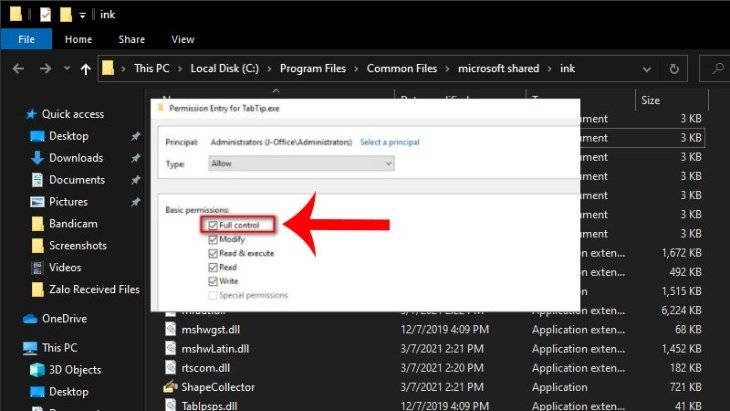Click This PC in breadcrumb path
The width and height of the screenshot is (730, 411).
coord(152,68)
